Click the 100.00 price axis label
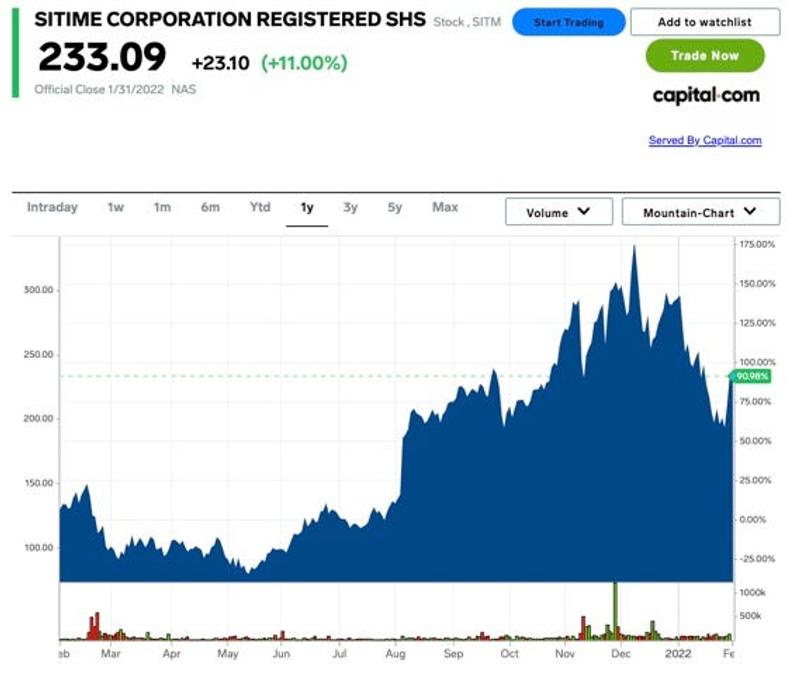 (x=38, y=548)
